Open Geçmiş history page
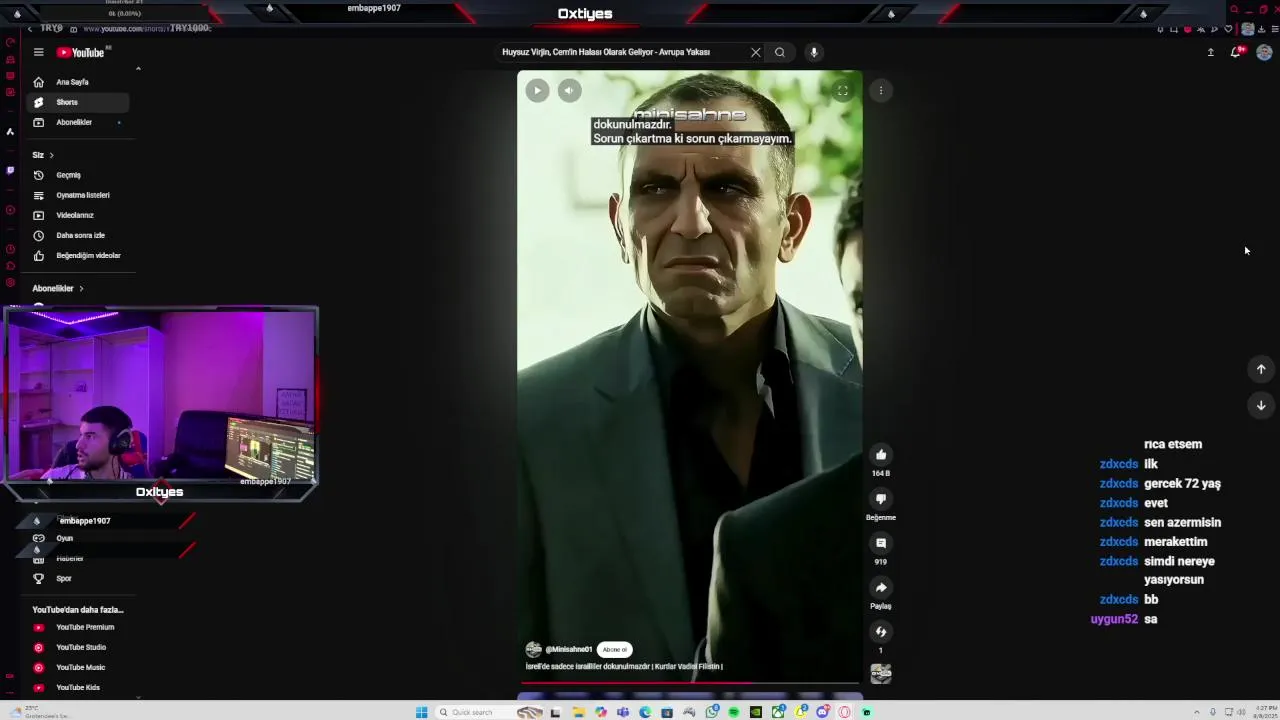The width and height of the screenshot is (1280, 720). click(x=77, y=175)
